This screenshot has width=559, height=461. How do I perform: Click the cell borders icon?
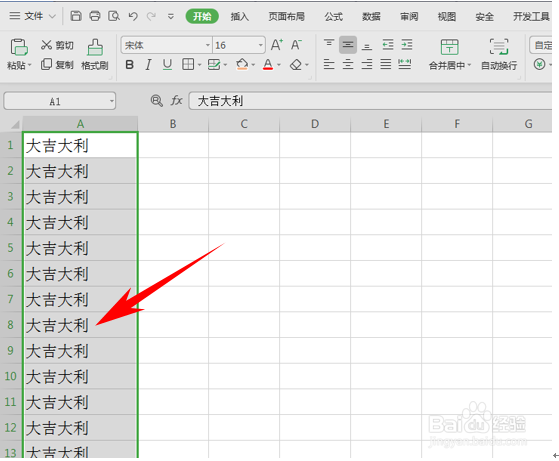(188, 65)
